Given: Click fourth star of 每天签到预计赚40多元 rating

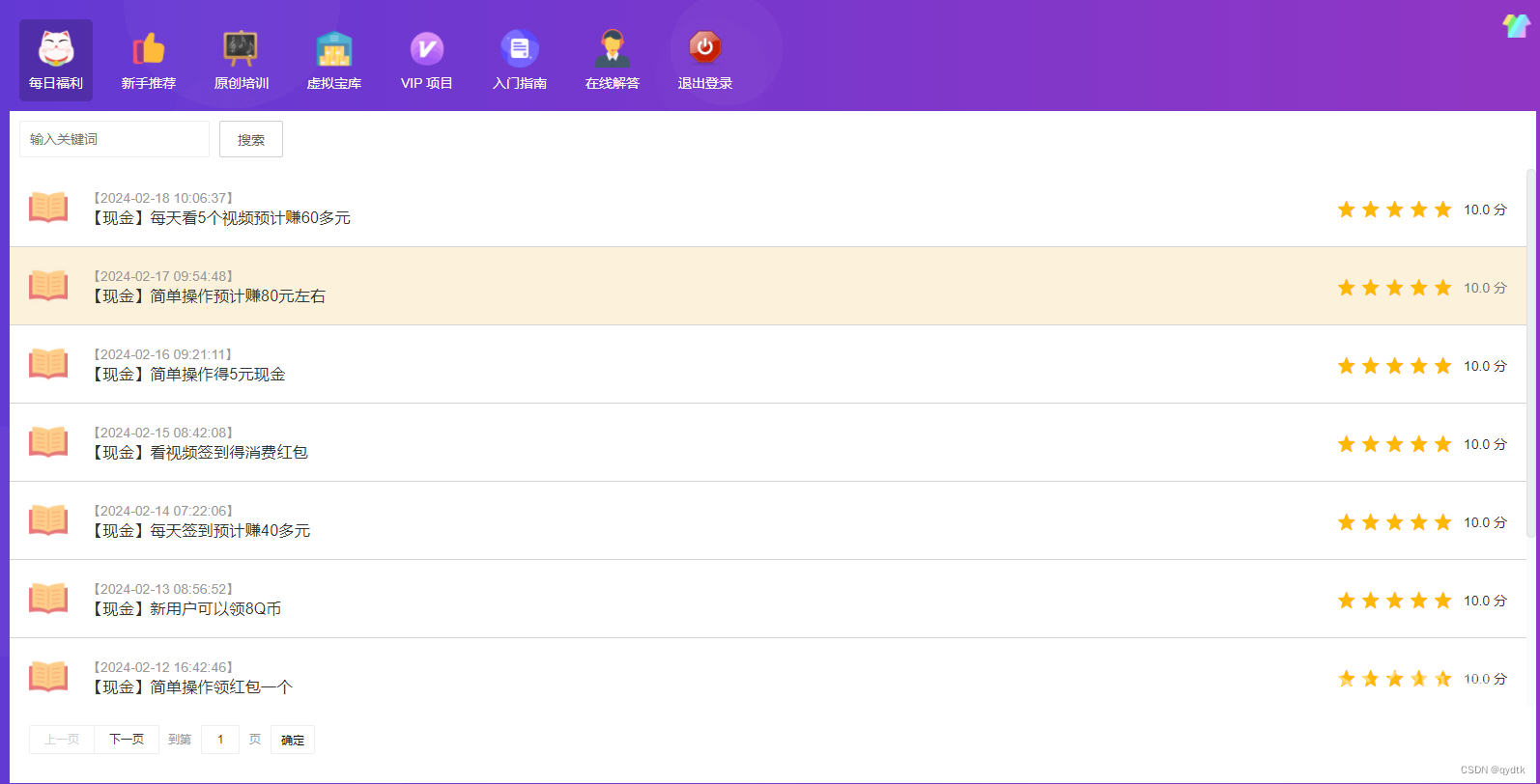Looking at the screenshot, I should coord(1418,522).
